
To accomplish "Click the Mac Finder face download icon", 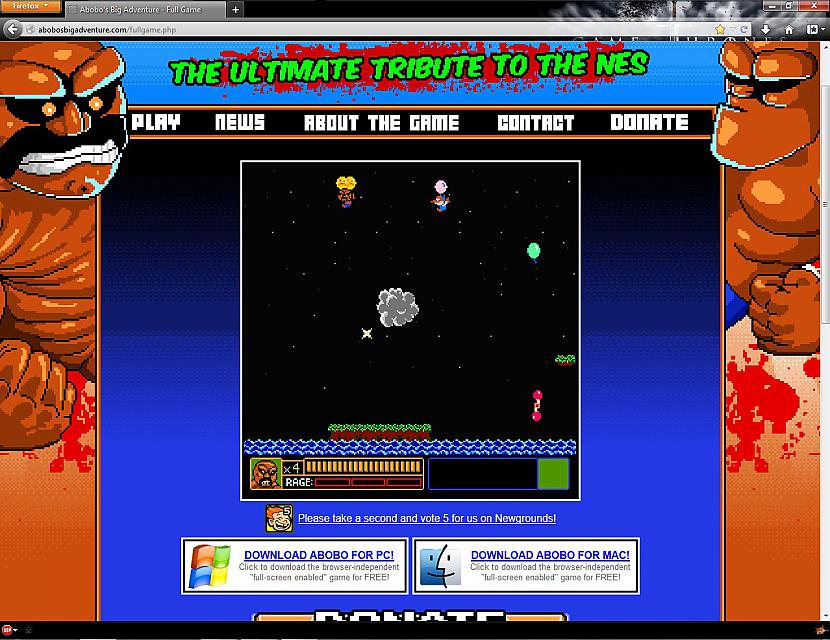I will pyautogui.click(x=440, y=566).
